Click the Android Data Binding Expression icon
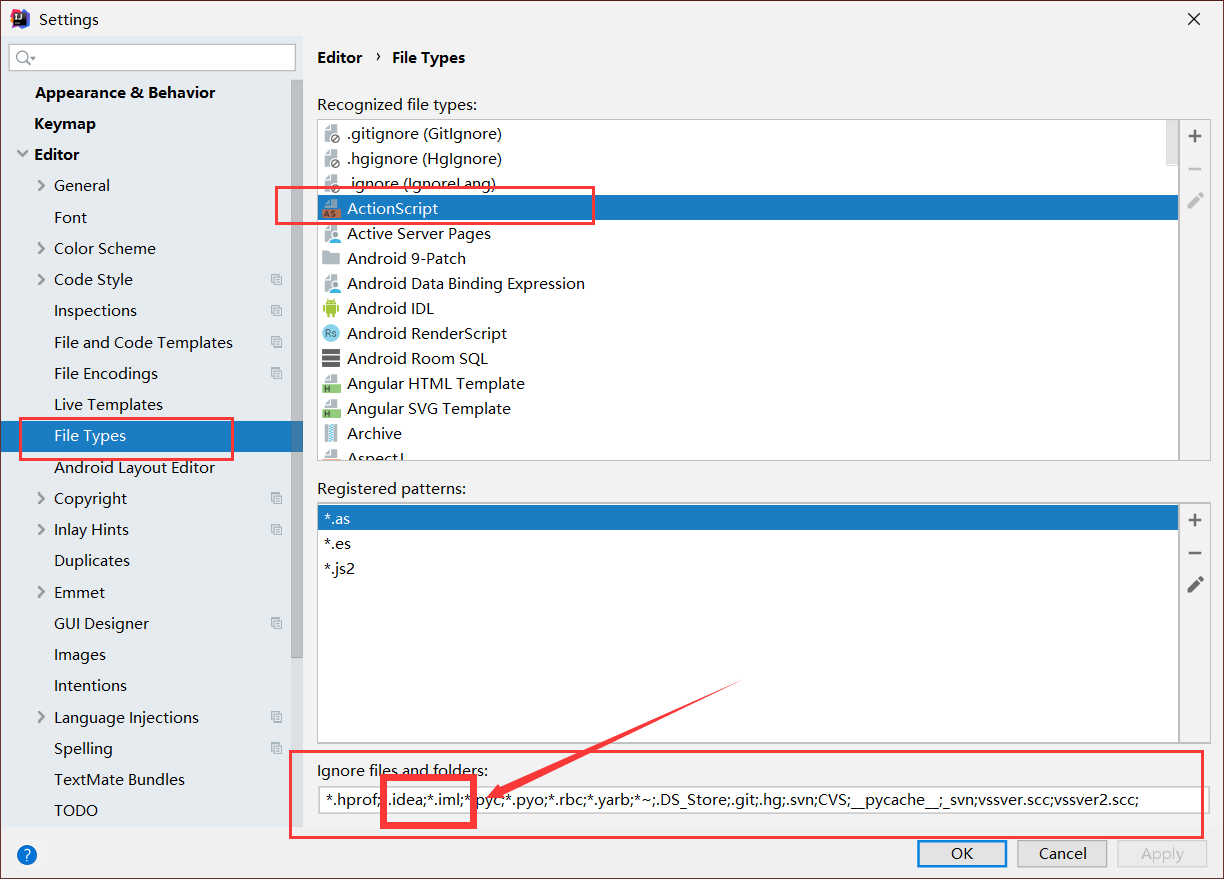 [x=331, y=284]
